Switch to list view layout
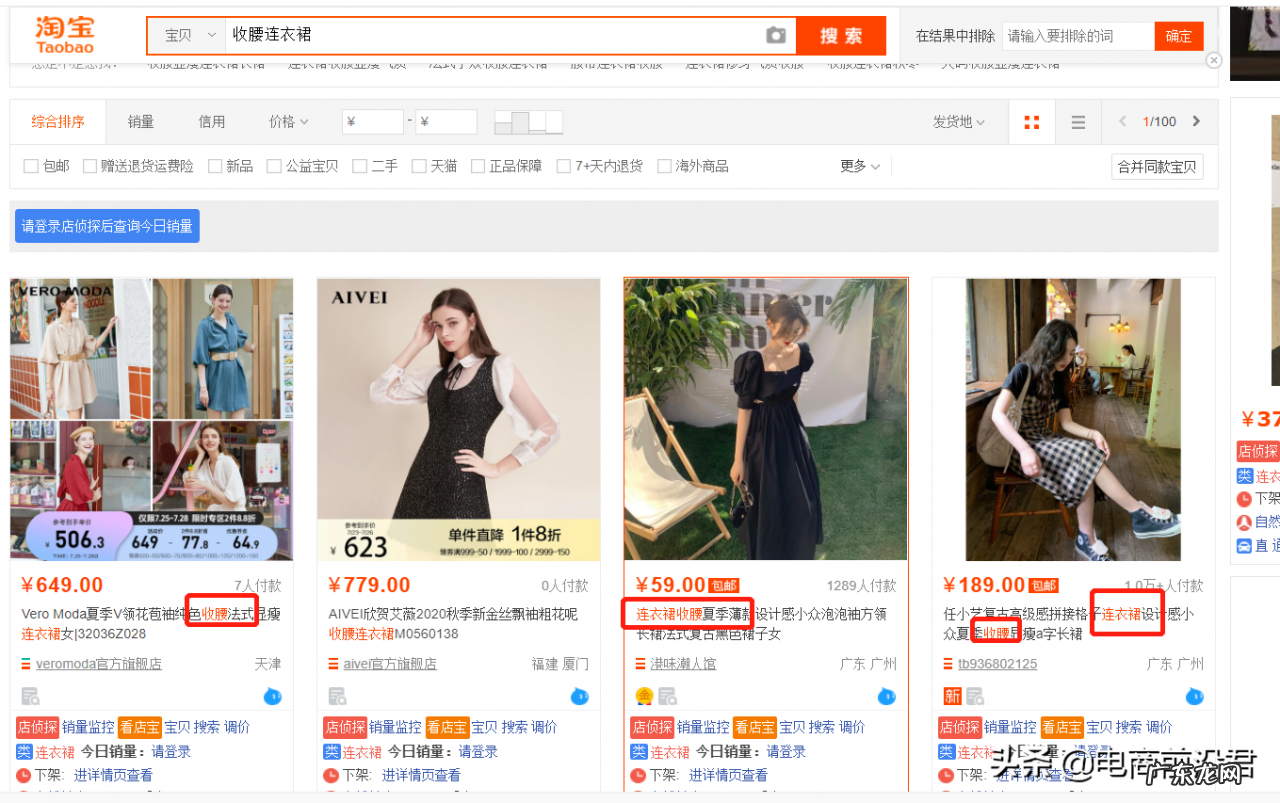 1077,121
